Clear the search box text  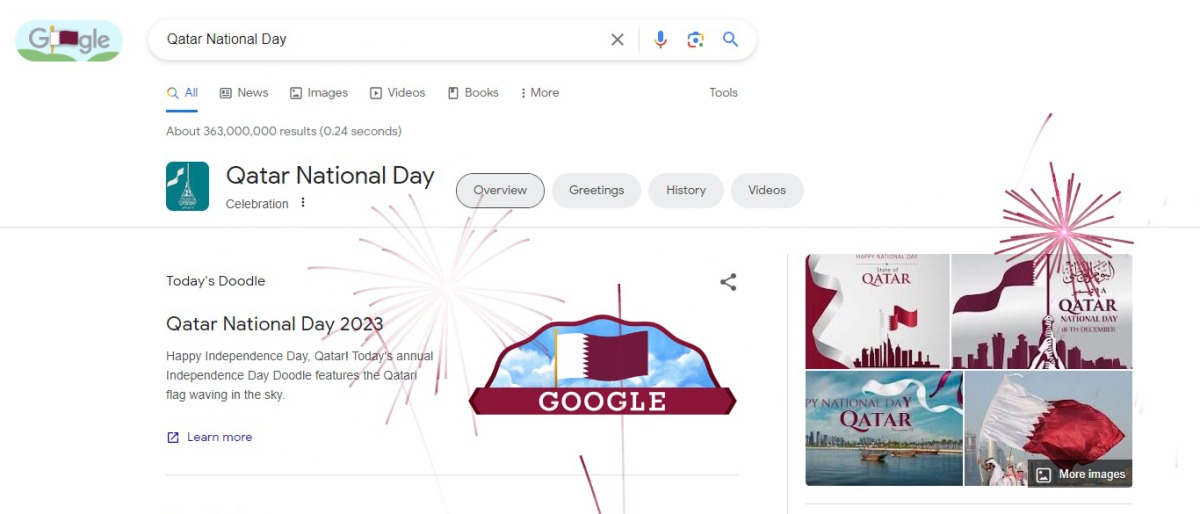(617, 40)
